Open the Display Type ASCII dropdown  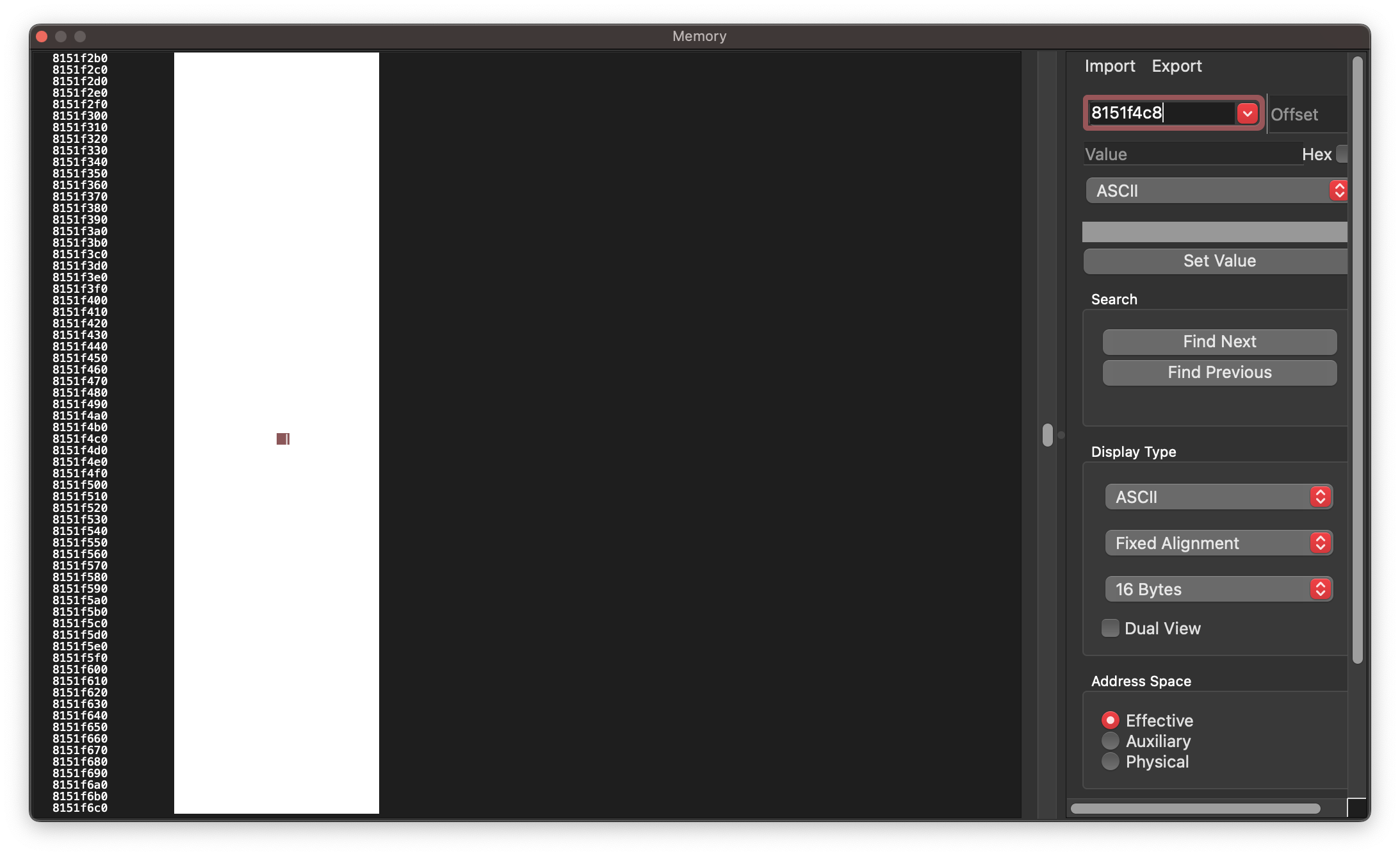point(1218,497)
